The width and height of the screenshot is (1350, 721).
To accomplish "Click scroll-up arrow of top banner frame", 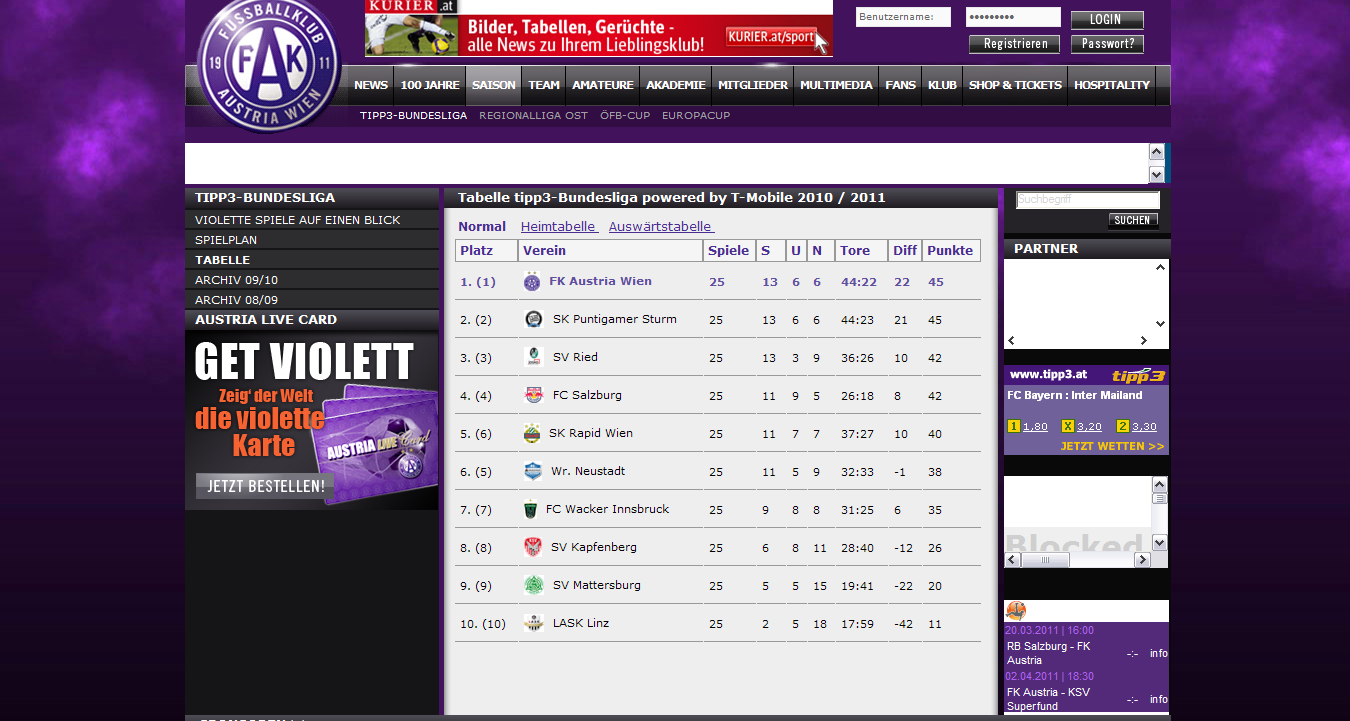I will point(1157,152).
